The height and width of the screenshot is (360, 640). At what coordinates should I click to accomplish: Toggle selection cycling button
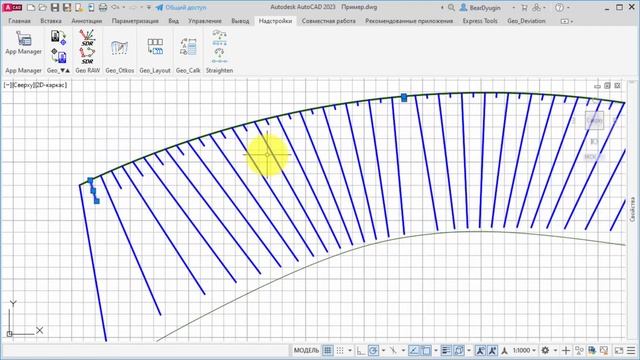point(459,350)
